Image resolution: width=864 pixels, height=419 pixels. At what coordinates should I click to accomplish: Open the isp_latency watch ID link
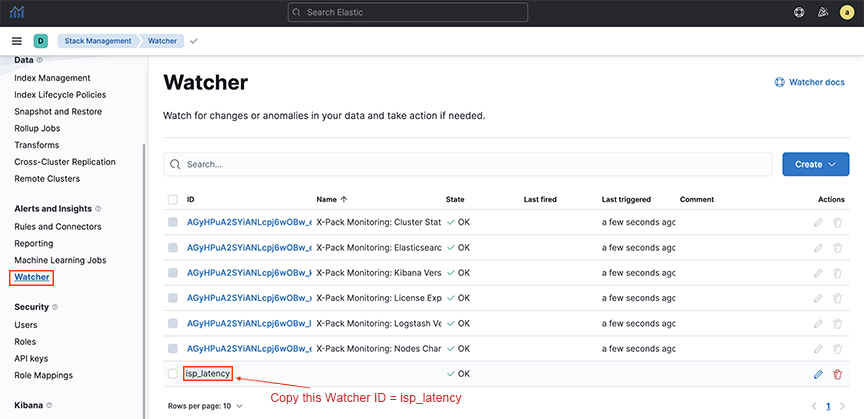point(208,374)
